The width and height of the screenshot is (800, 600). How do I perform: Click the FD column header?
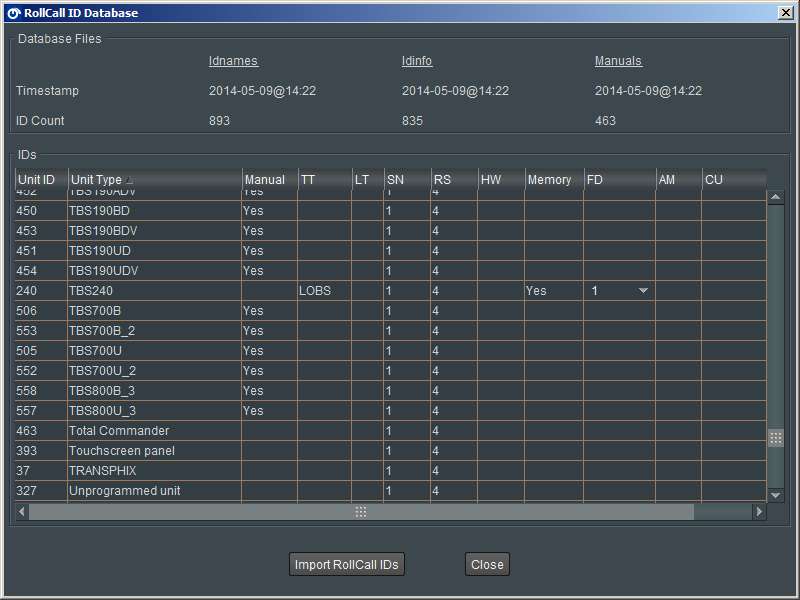(x=619, y=180)
